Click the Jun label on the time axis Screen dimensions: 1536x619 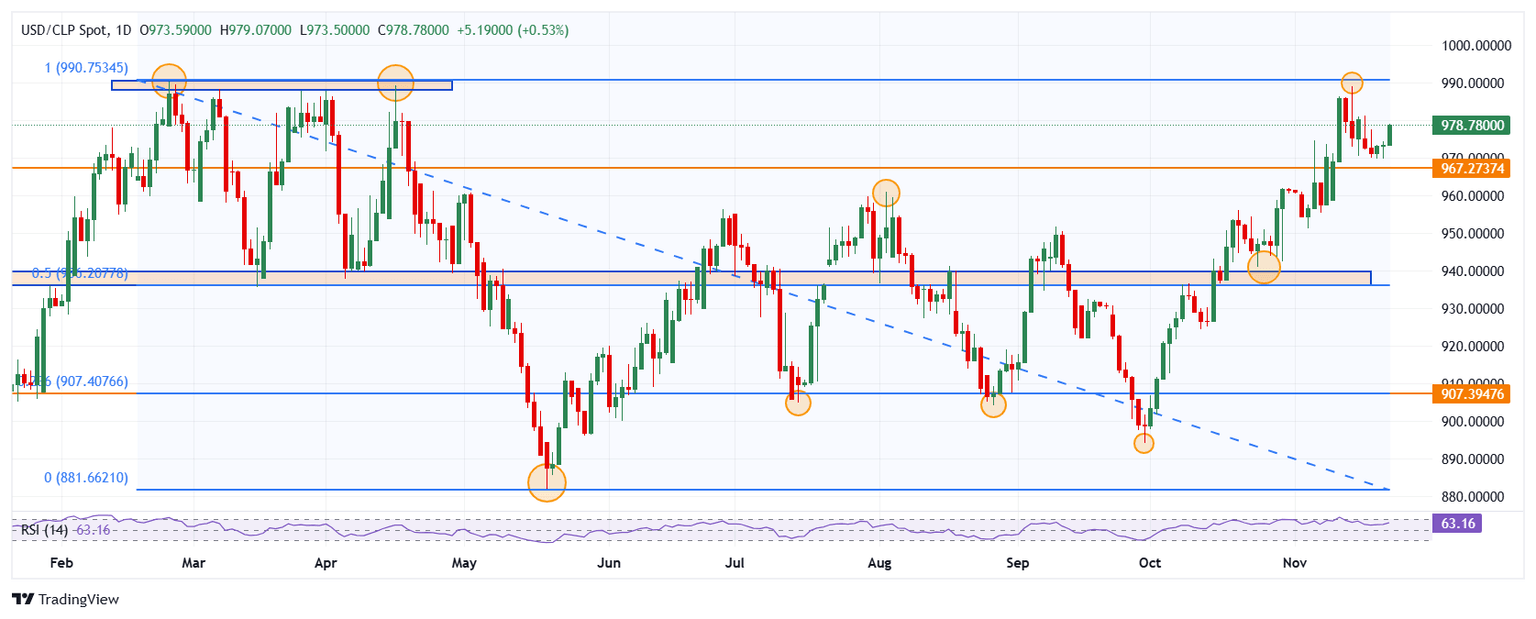coord(608,563)
